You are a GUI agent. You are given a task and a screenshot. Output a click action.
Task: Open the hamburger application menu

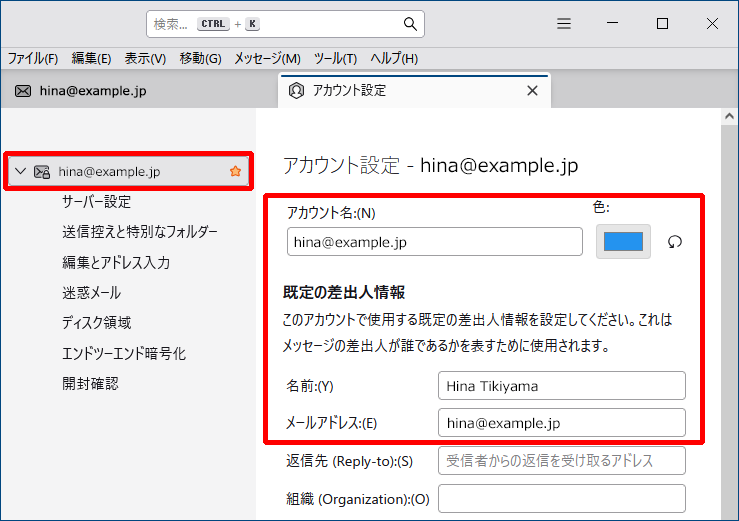point(564,24)
